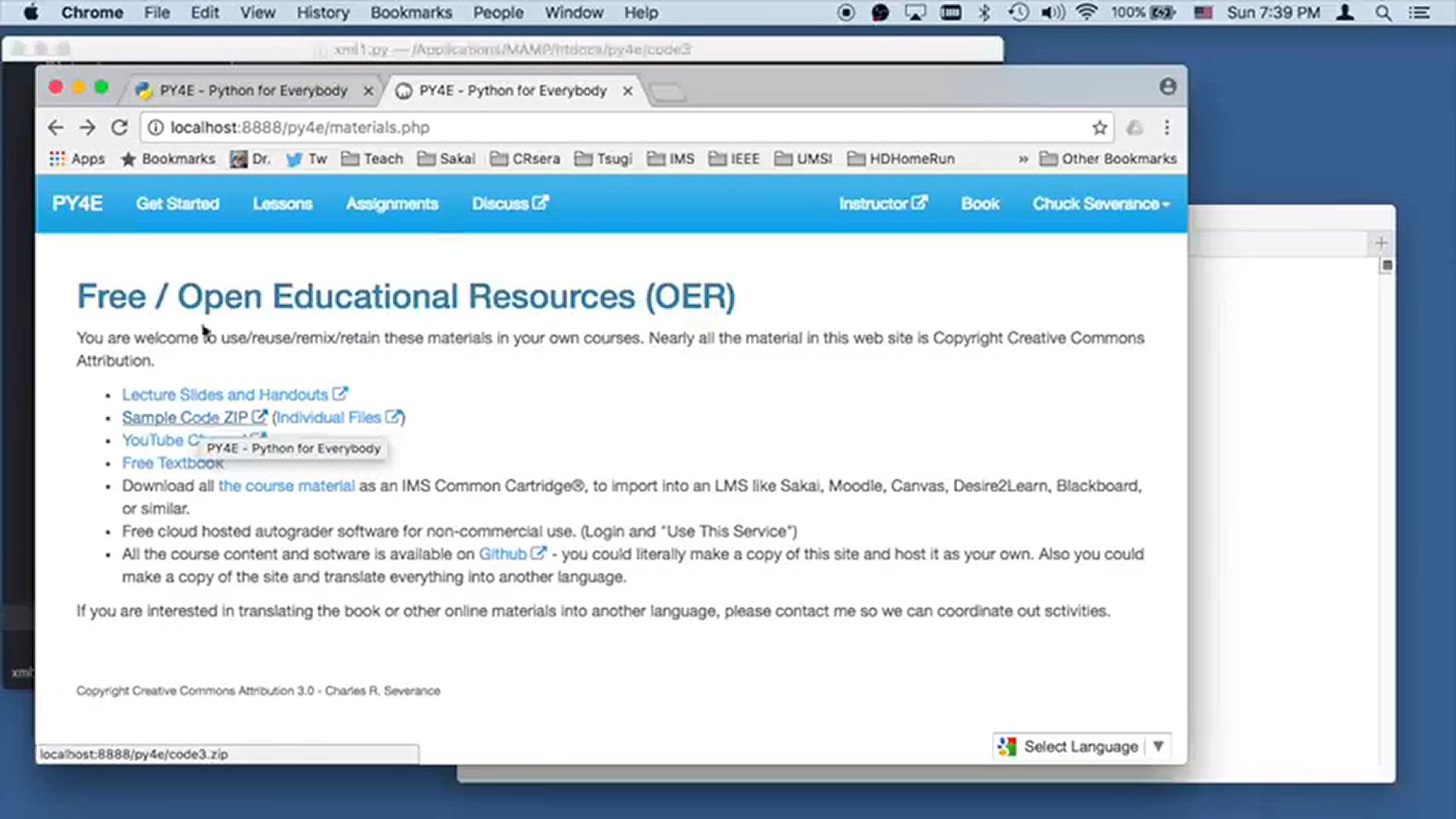Open the Chrome three-dot menu
The width and height of the screenshot is (1456, 819).
tap(1167, 127)
